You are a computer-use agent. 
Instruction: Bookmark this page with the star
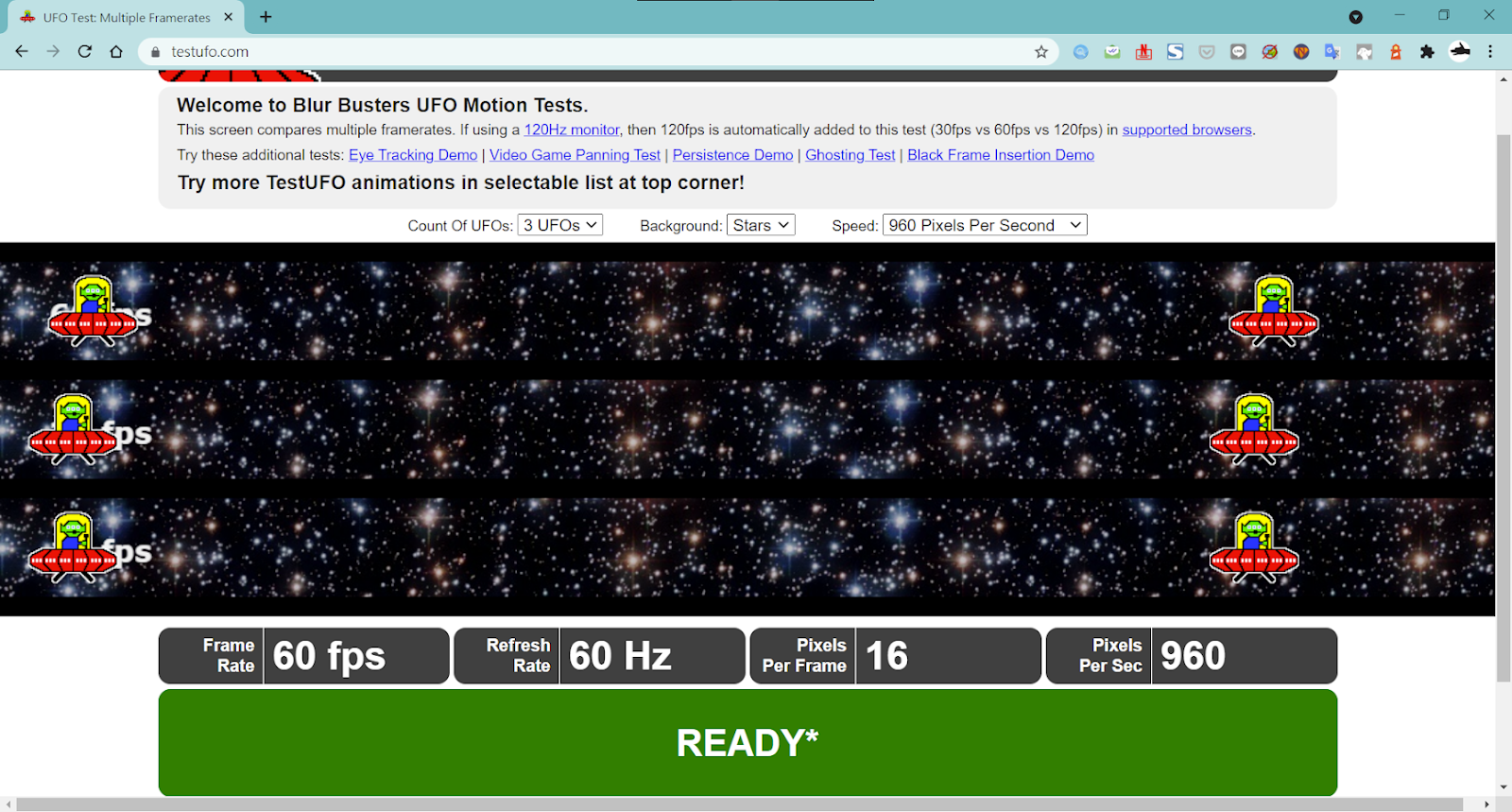[1041, 52]
